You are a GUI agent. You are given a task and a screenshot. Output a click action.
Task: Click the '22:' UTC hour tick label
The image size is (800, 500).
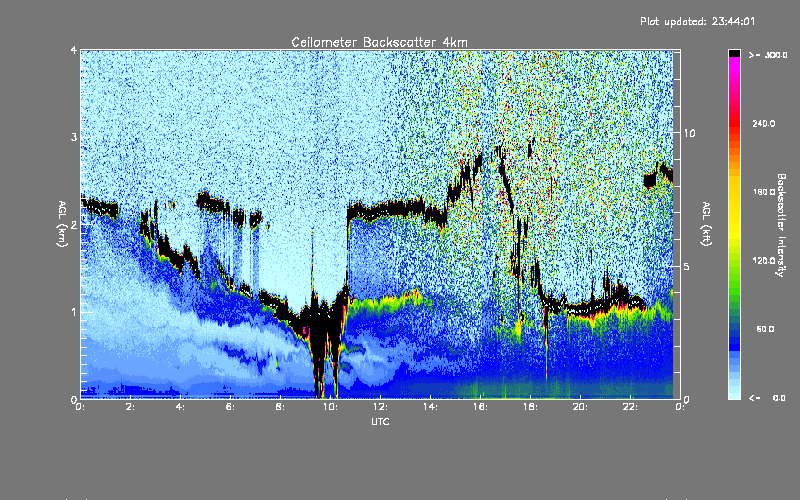pos(630,407)
